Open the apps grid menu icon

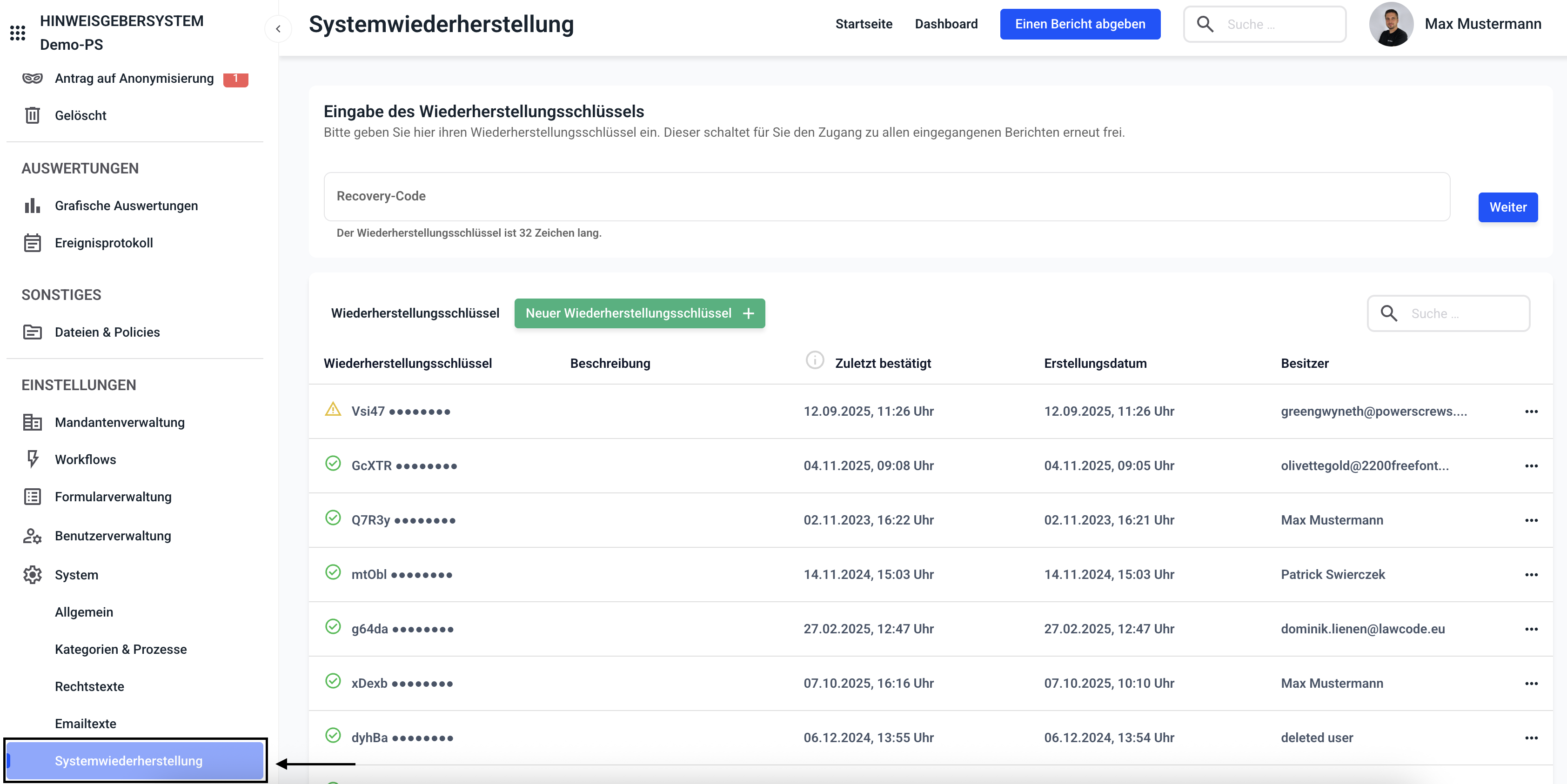[x=18, y=33]
